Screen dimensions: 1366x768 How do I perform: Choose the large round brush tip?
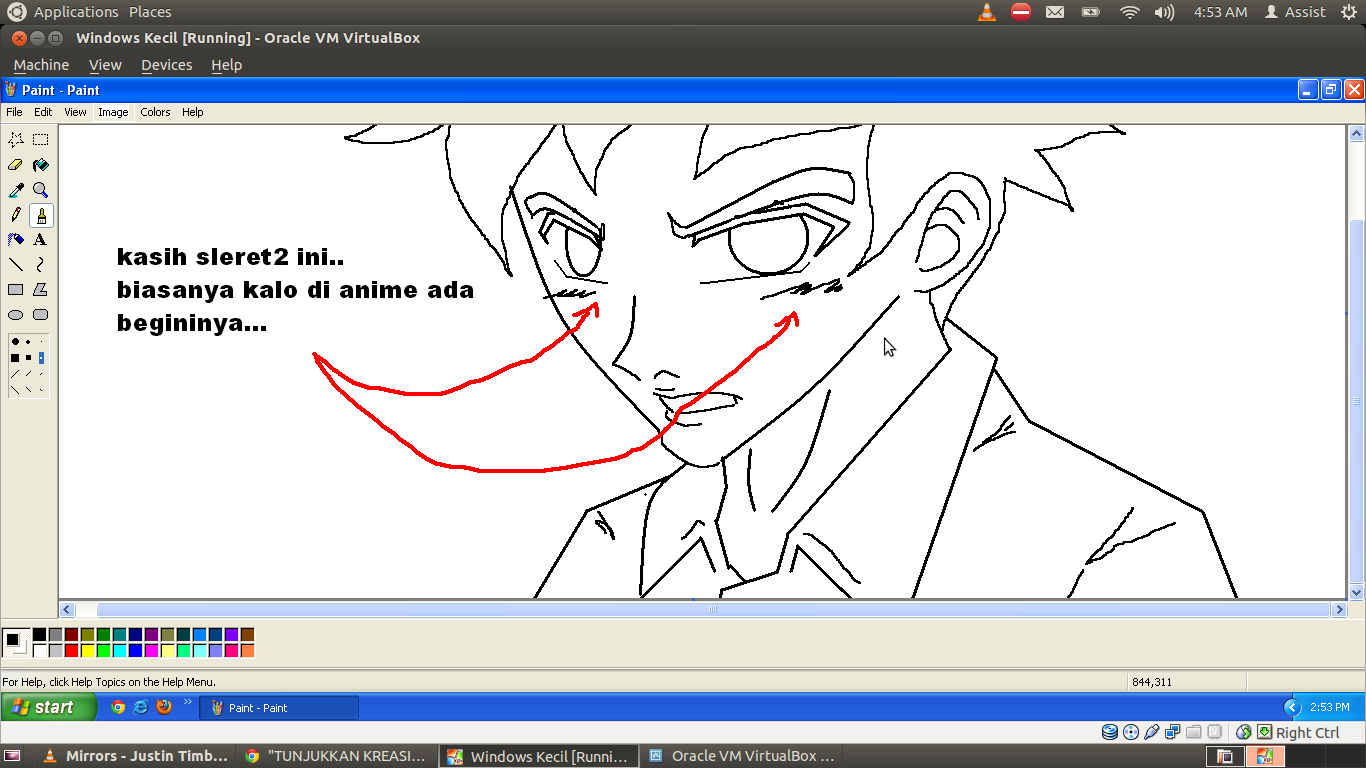point(15,342)
